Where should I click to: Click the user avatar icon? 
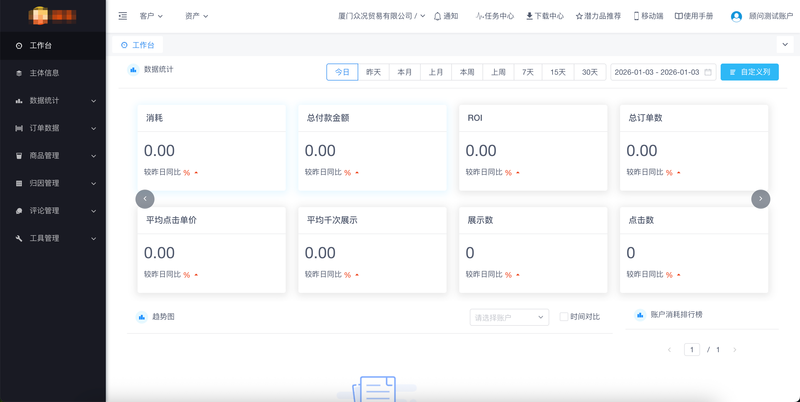[737, 16]
